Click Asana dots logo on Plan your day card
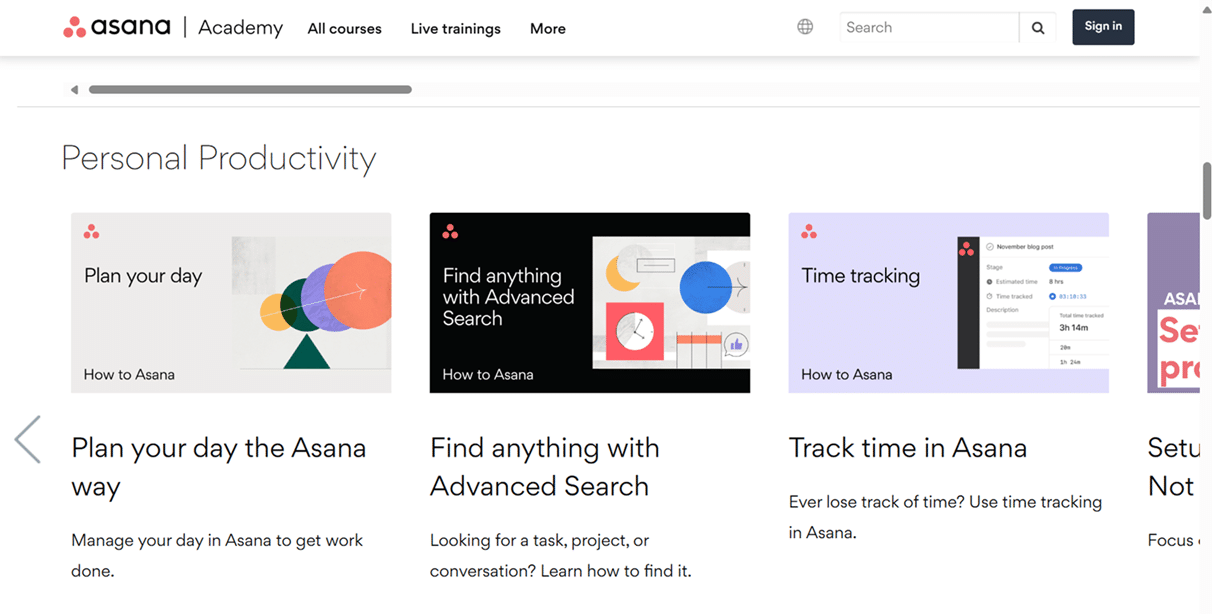 point(91,232)
